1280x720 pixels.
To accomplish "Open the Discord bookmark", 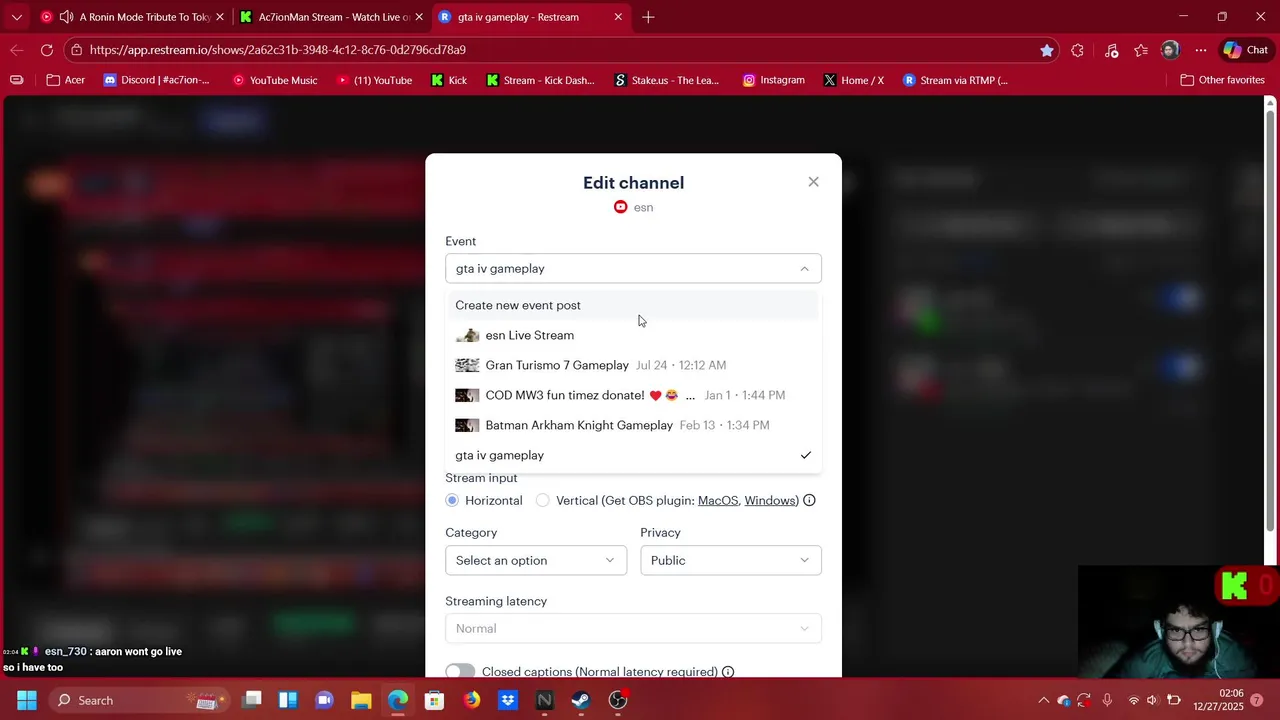I will click(x=157, y=80).
